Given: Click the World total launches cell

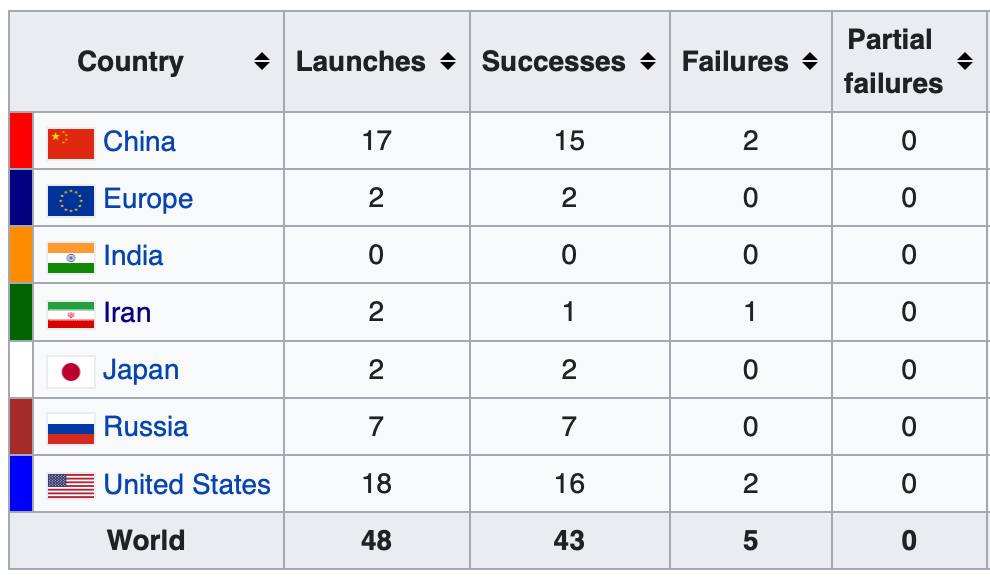Looking at the screenshot, I should point(376,541).
